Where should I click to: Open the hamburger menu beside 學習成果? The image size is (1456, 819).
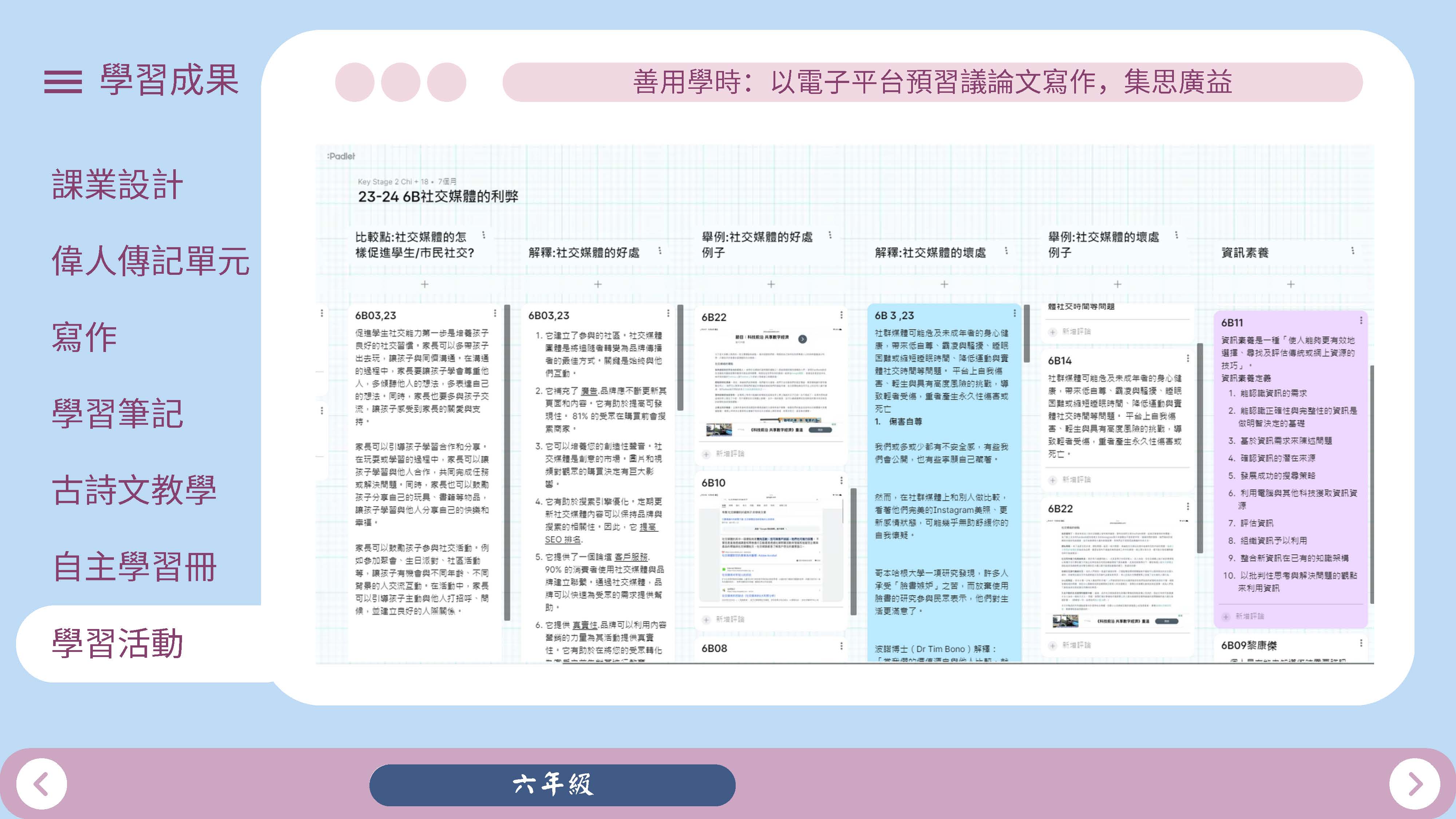63,82
